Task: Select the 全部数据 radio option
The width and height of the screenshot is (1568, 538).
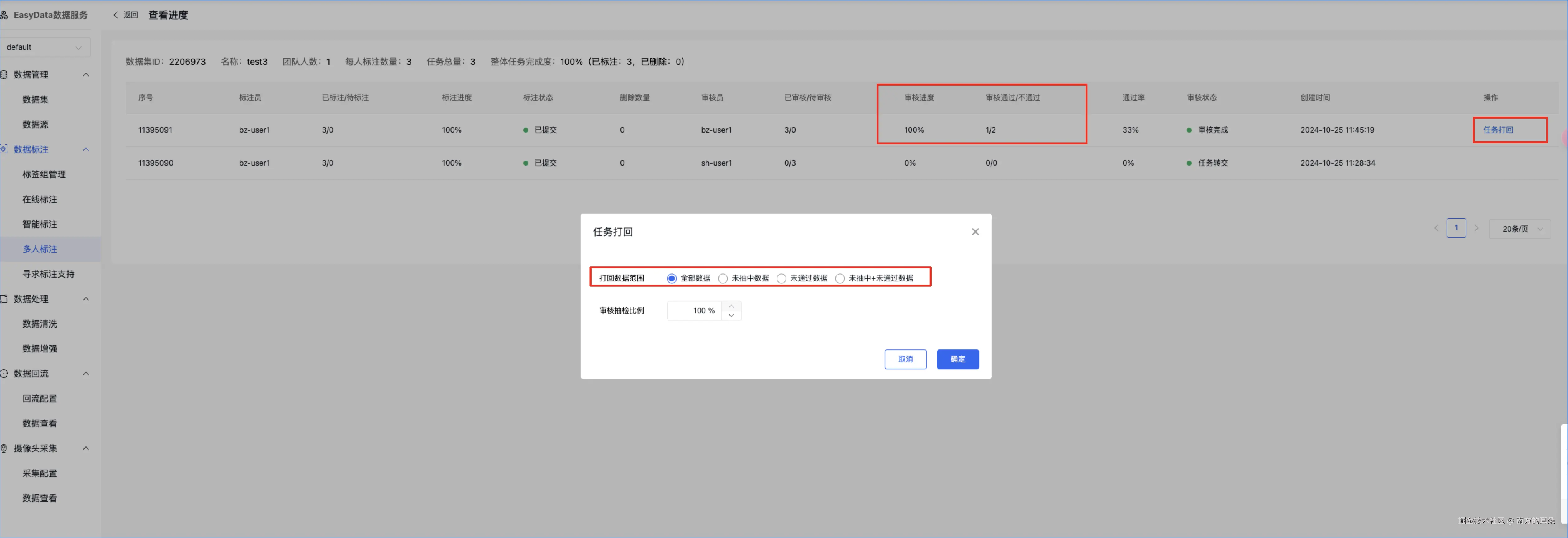Action: (x=671, y=278)
